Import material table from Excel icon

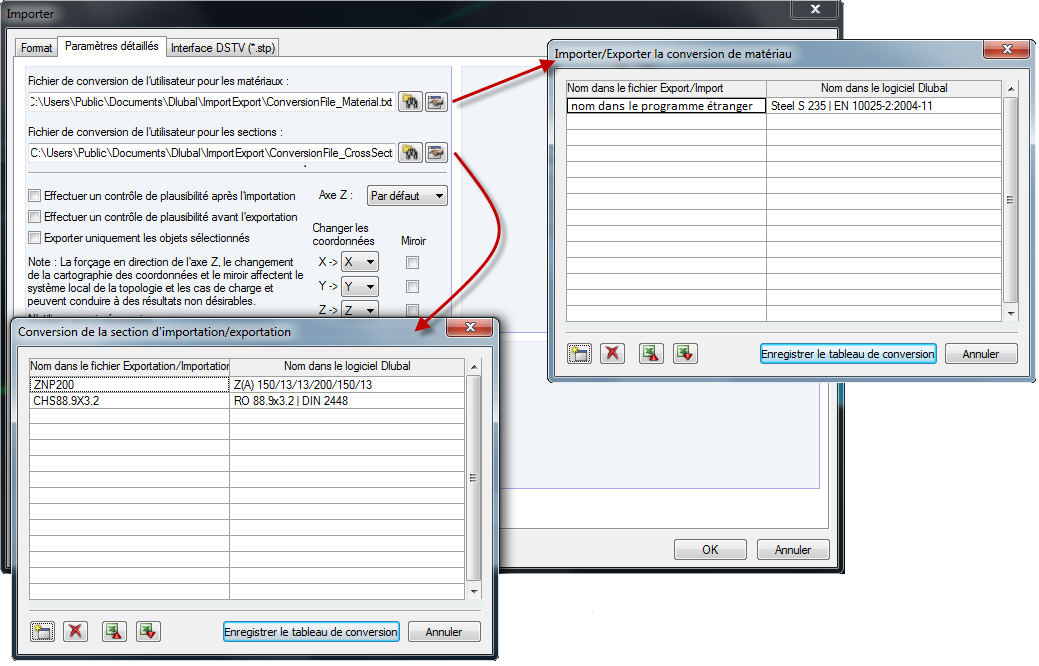tap(685, 354)
